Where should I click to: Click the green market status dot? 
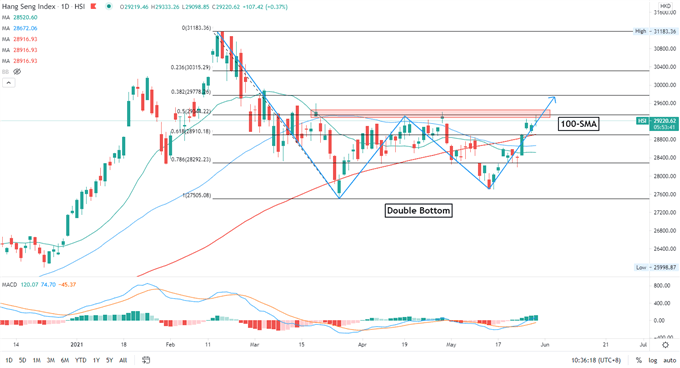coord(108,7)
